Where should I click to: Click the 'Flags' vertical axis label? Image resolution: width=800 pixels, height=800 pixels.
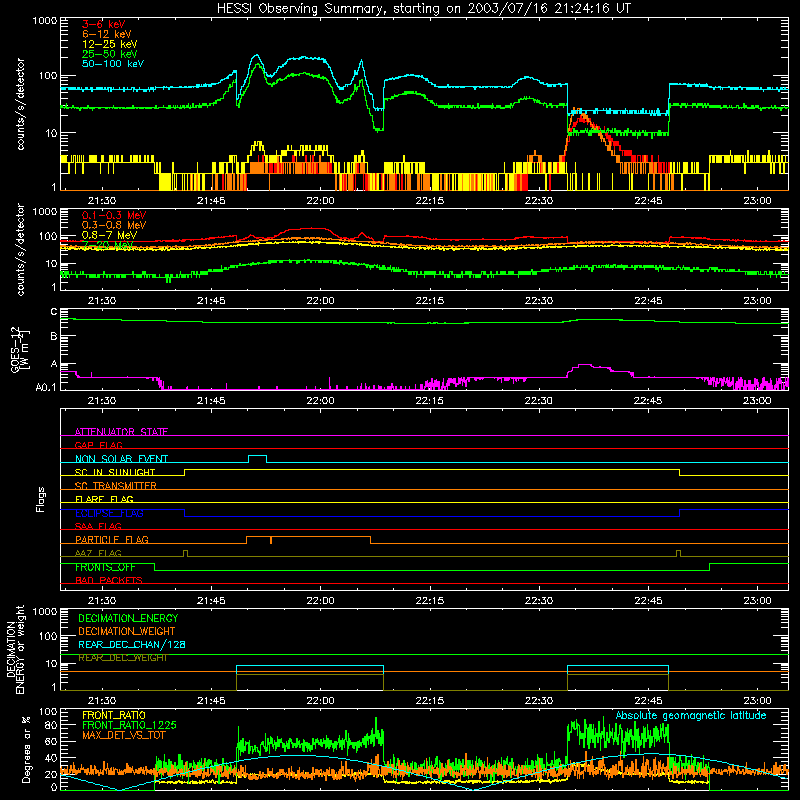pos(41,499)
